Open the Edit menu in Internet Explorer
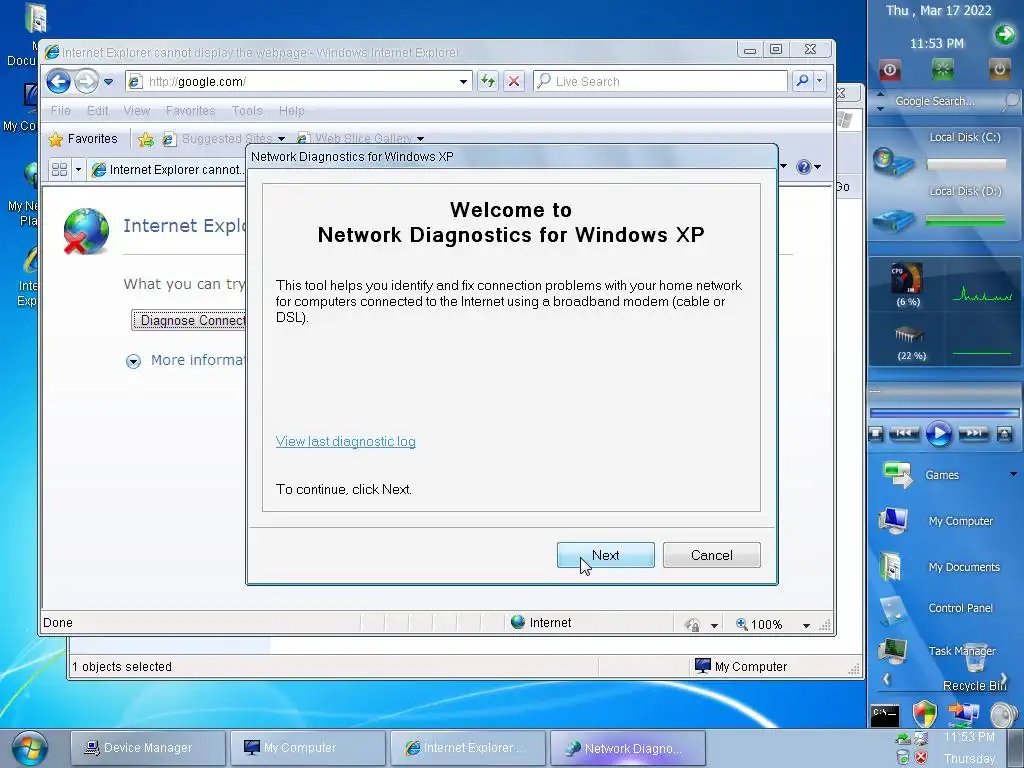The image size is (1024, 768). coord(97,110)
